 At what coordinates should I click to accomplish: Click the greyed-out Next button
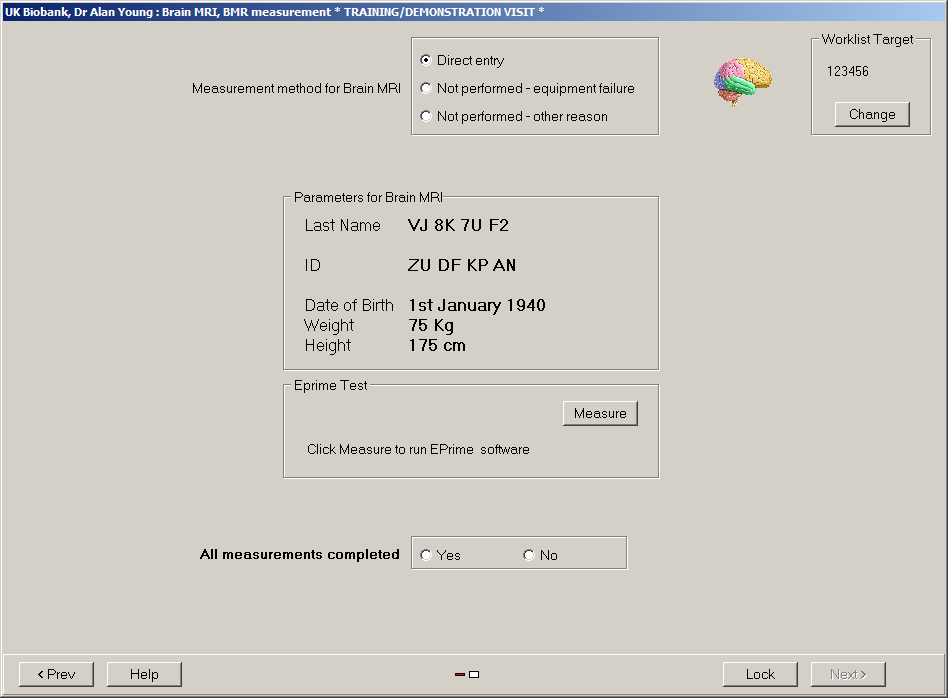click(x=848, y=675)
